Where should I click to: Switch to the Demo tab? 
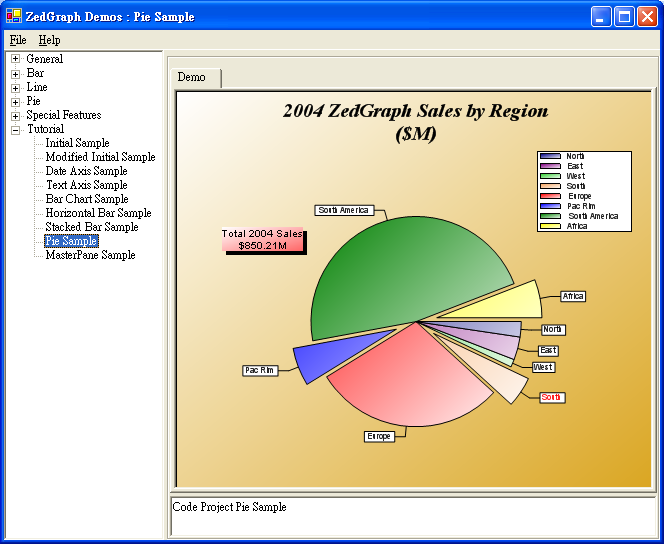point(195,77)
